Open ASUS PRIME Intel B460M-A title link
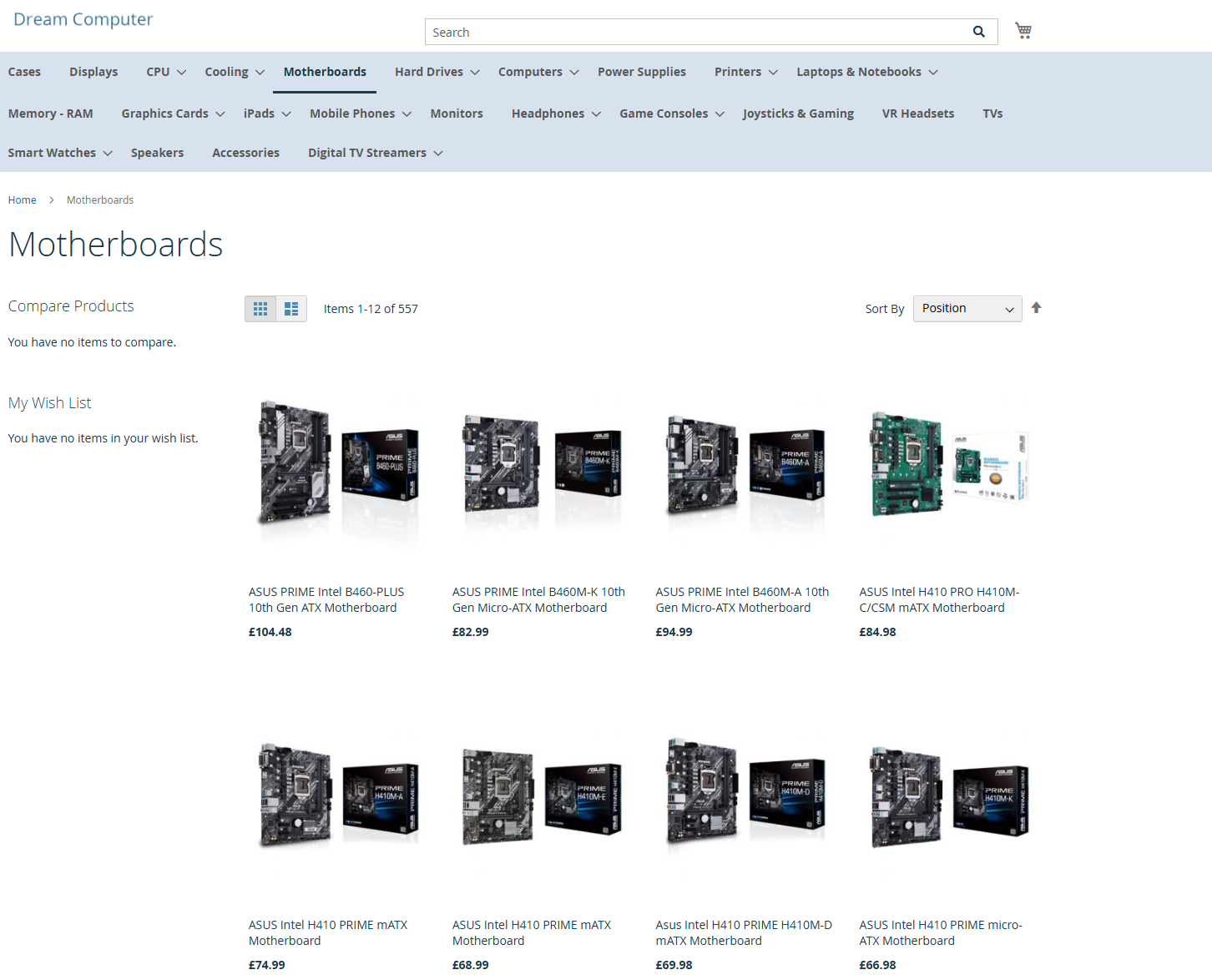Image resolution: width=1212 pixels, height=980 pixels. (x=742, y=599)
